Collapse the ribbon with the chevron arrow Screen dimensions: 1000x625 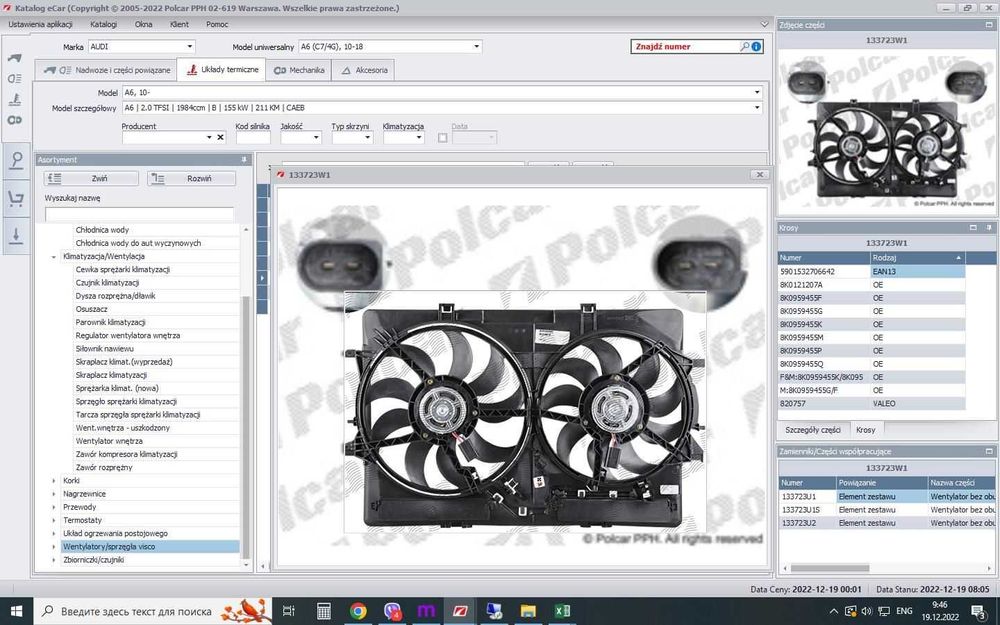click(764, 24)
